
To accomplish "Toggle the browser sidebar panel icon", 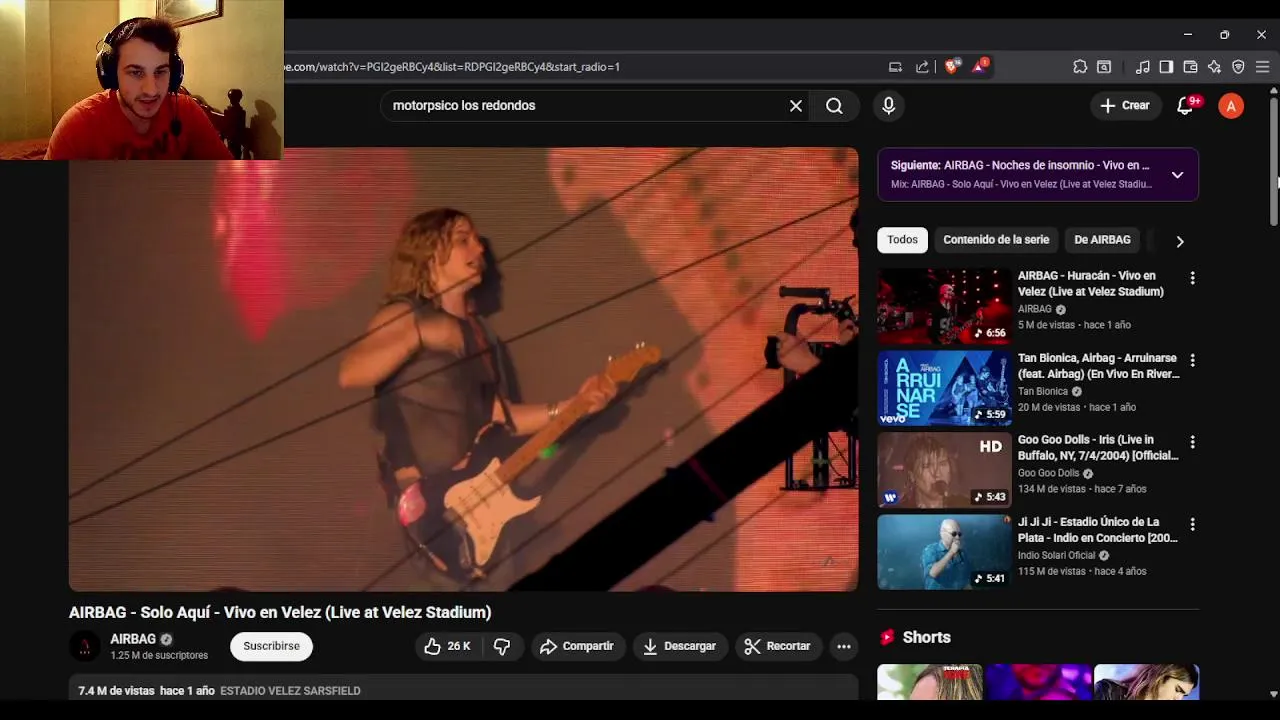I will 1166,67.
